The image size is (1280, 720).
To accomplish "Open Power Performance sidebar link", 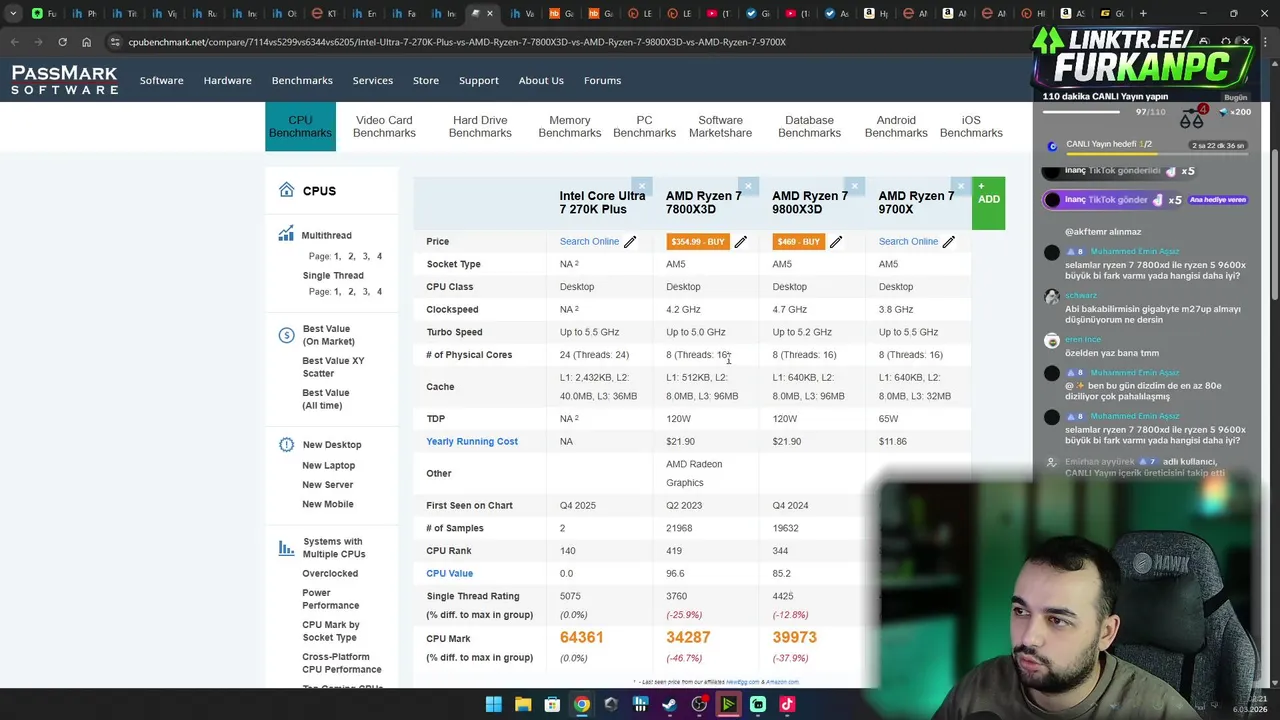I will pyautogui.click(x=330, y=599).
